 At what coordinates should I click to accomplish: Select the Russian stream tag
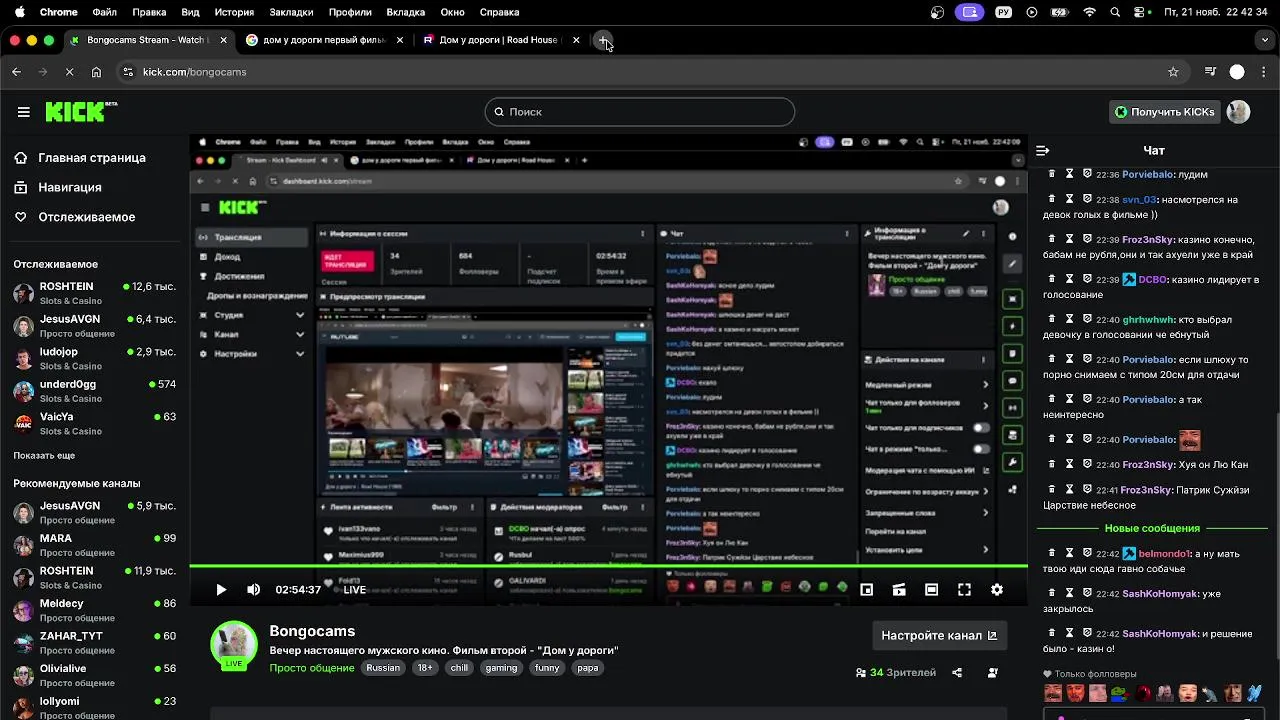coord(383,668)
